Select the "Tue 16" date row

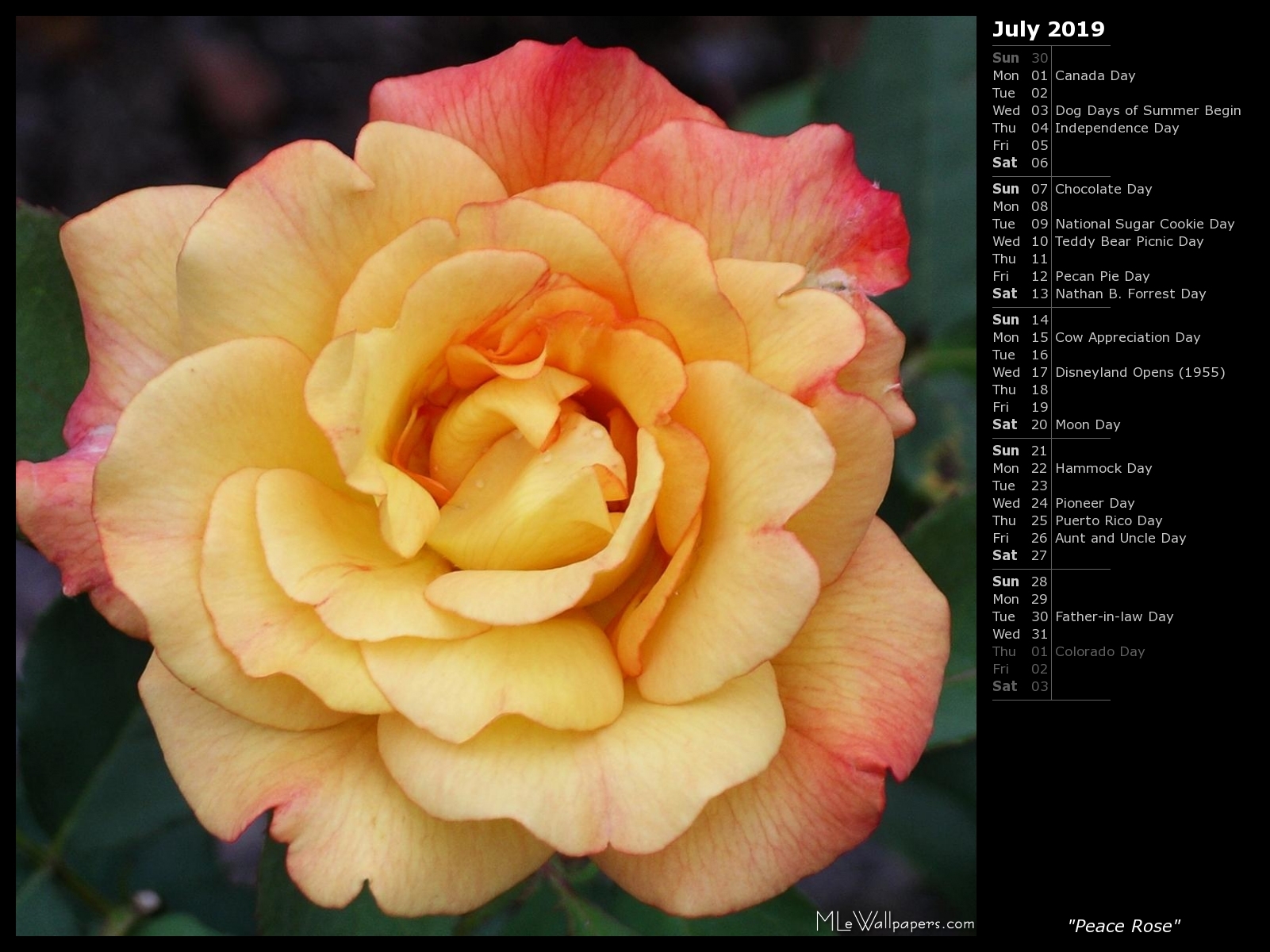click(x=1020, y=355)
